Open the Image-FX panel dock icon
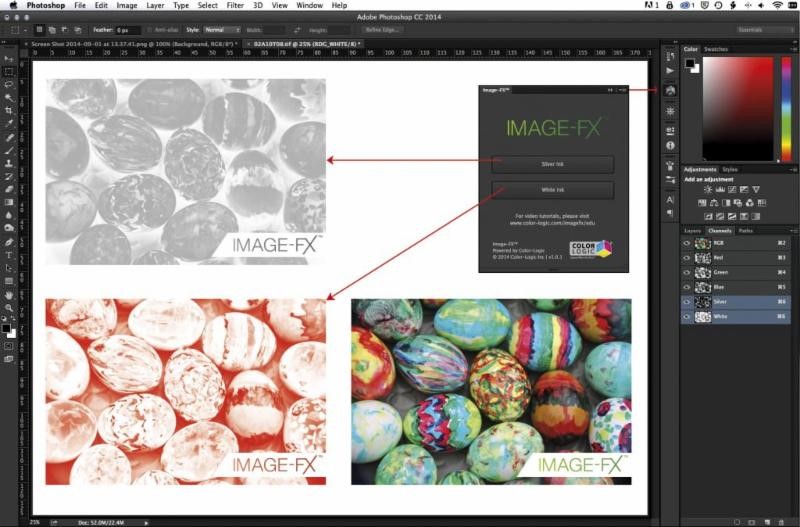Viewport: 800px width, 527px height. [670, 90]
